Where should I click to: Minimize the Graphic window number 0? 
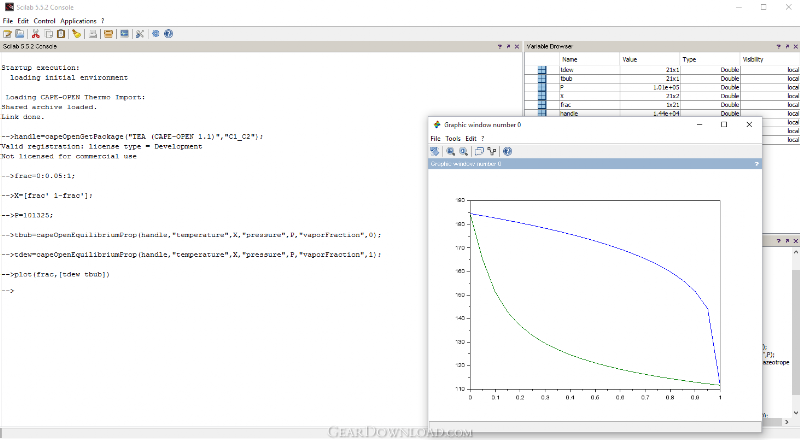[x=699, y=125]
